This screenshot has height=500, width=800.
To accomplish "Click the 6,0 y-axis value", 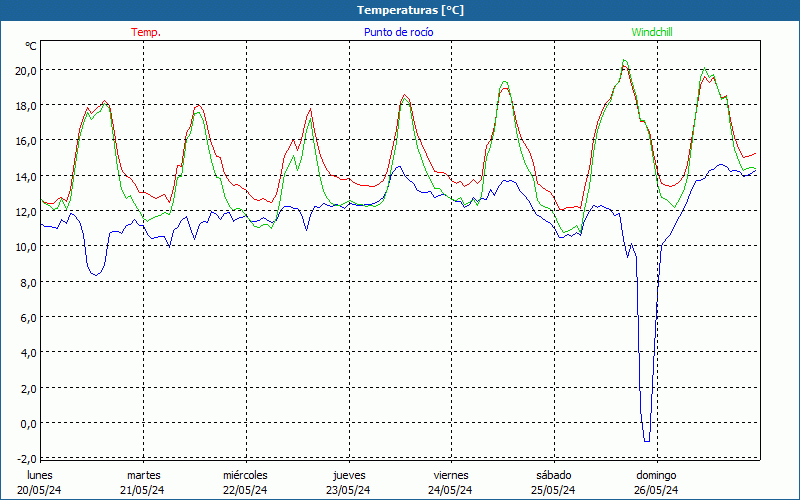I will click(x=28, y=318).
